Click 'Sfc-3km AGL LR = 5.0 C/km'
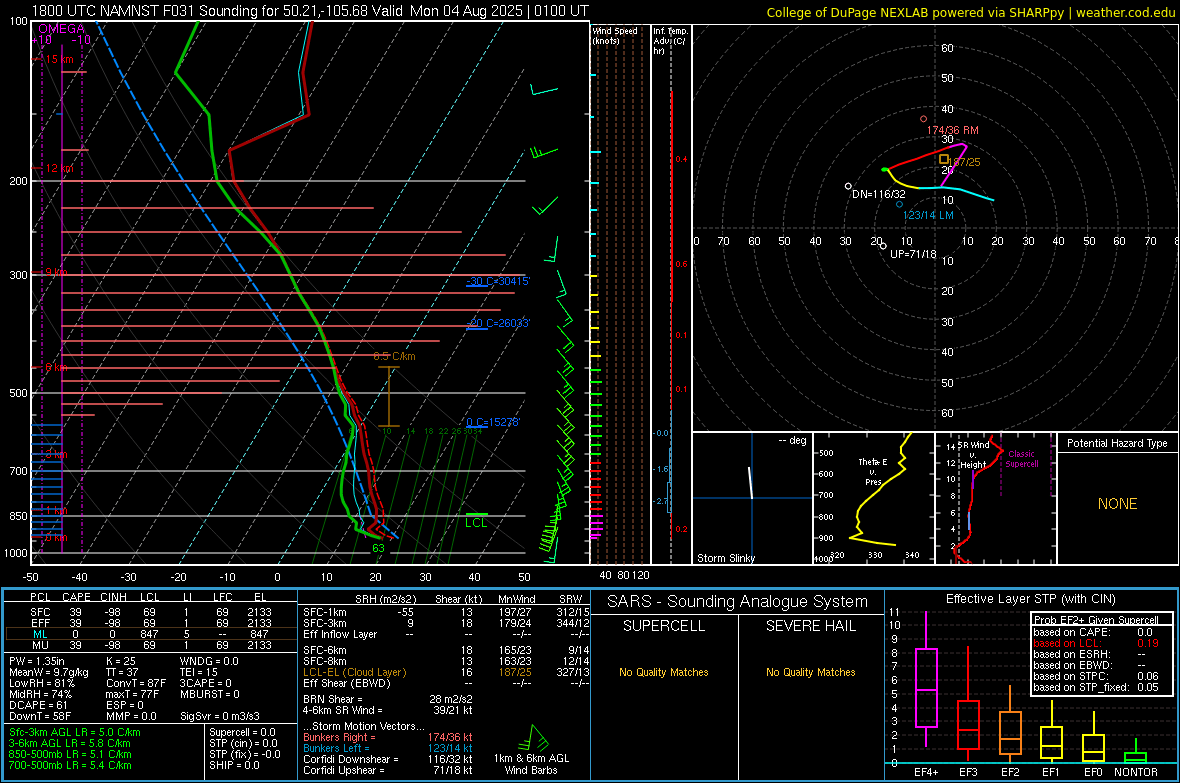 pos(75,732)
